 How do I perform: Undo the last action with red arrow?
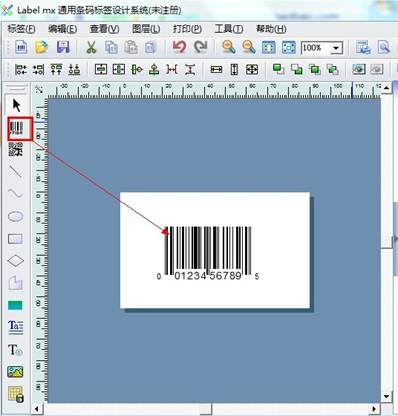[179, 47]
